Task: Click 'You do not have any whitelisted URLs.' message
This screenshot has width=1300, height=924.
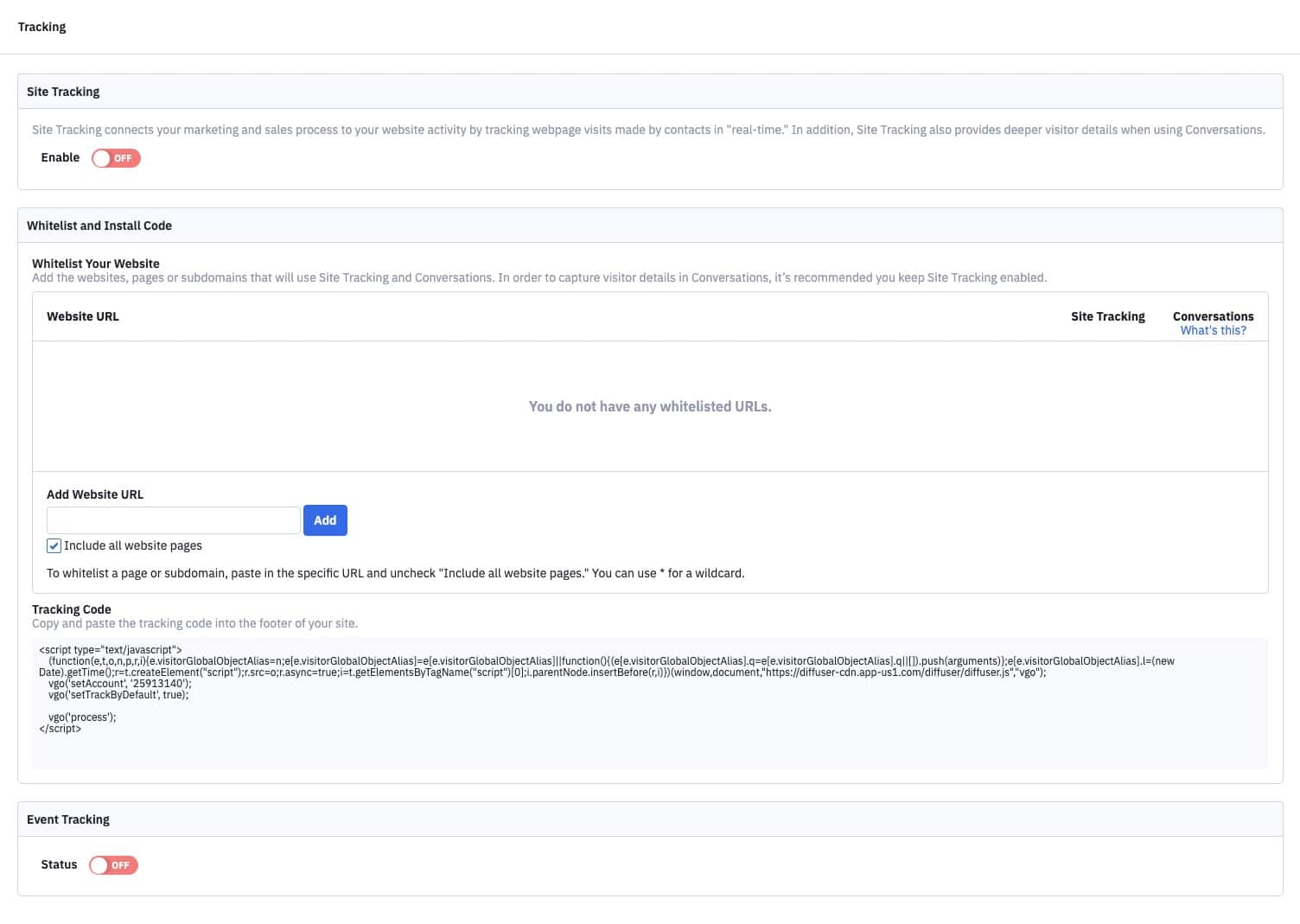Action: [650, 406]
